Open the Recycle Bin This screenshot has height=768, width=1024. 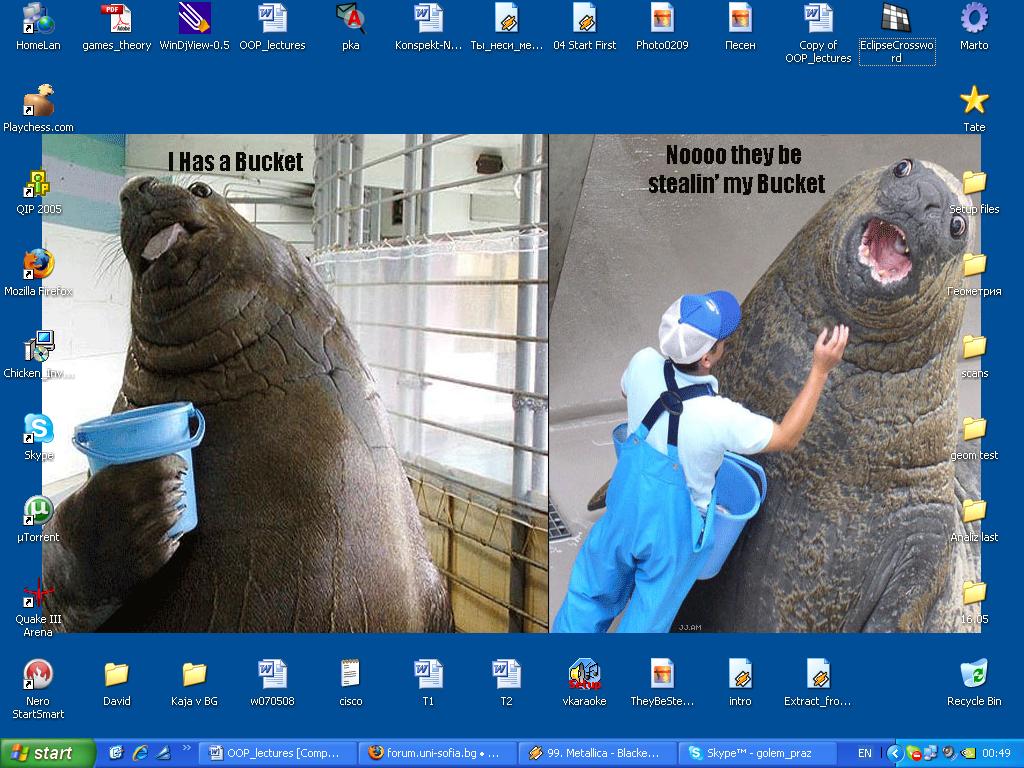click(973, 675)
